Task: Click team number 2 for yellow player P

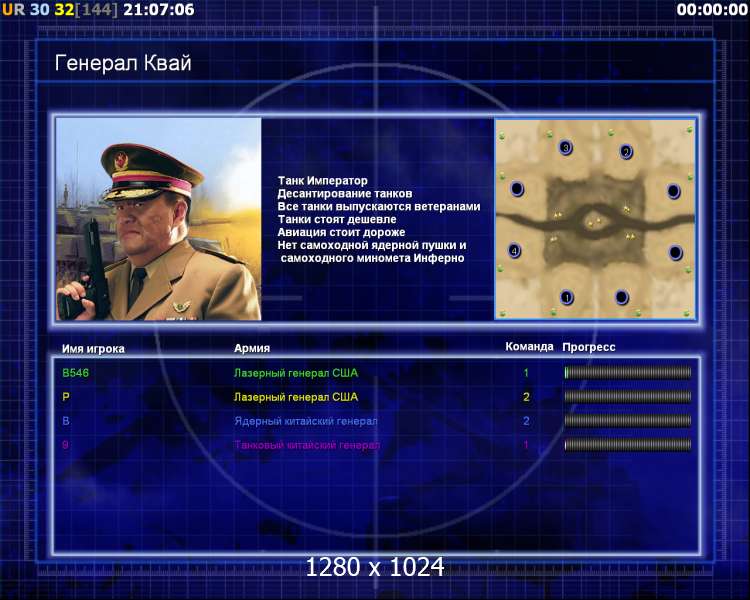Action: click(526, 397)
